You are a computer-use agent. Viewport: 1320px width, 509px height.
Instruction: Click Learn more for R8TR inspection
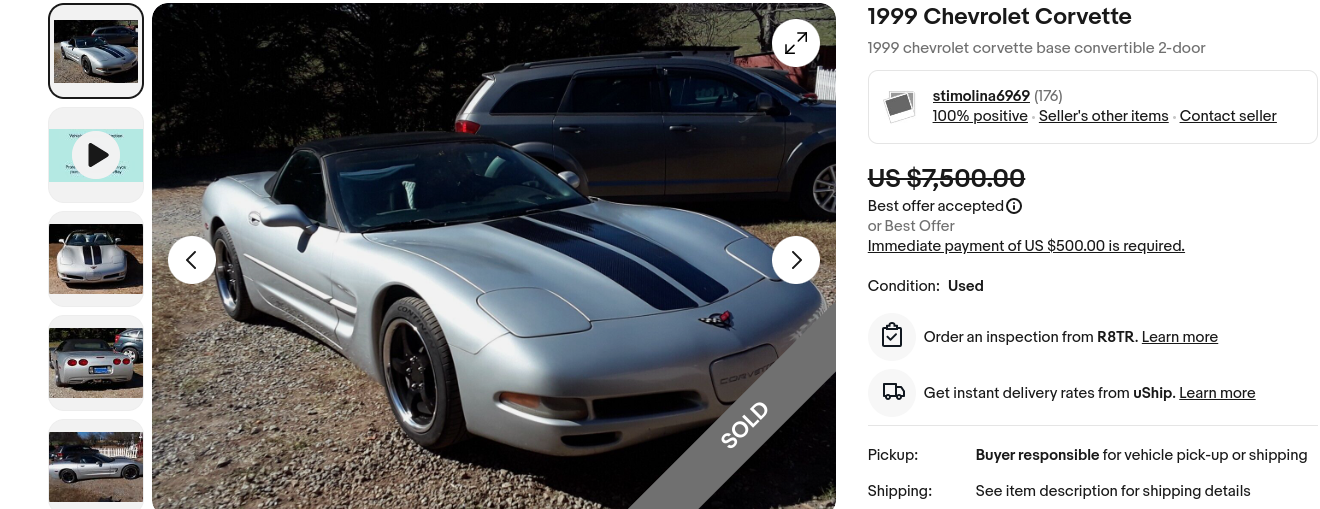click(1180, 337)
